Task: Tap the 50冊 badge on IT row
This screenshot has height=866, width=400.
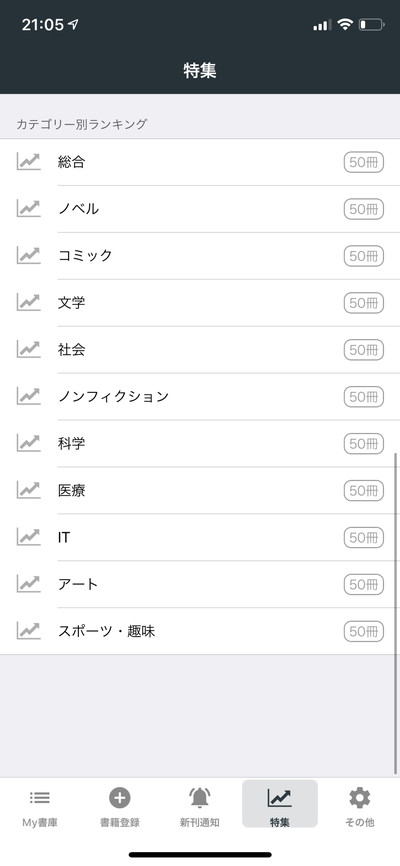Action: (364, 537)
